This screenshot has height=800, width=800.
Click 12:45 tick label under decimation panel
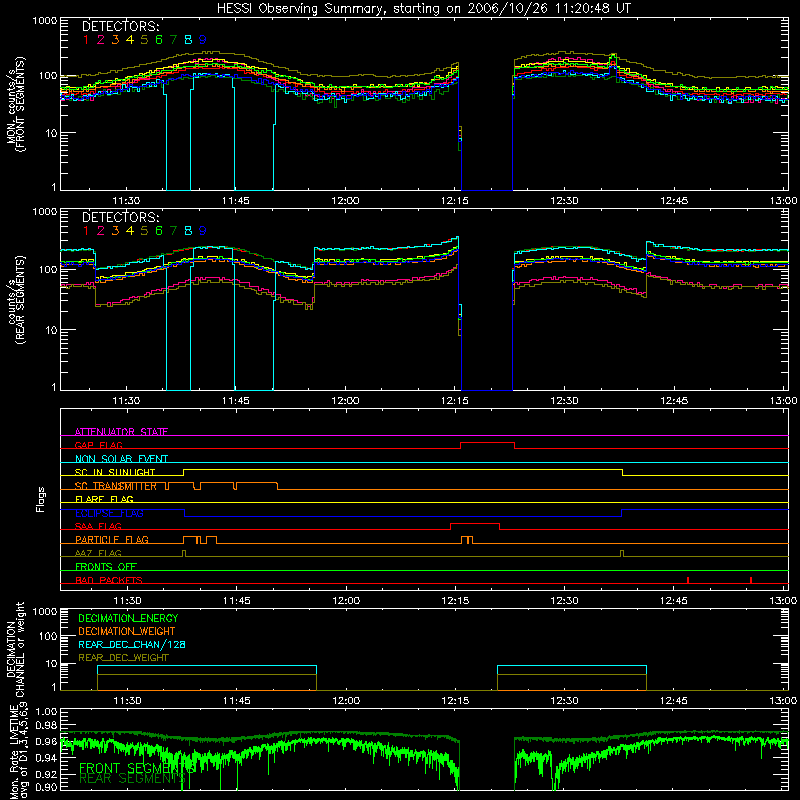(673, 701)
